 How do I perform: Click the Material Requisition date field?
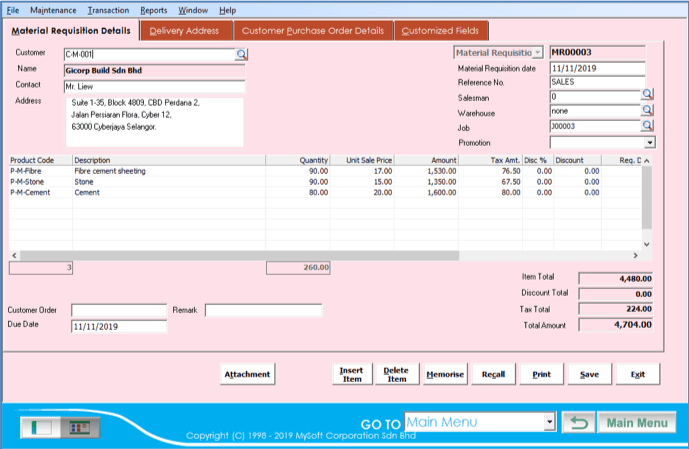pos(597,68)
